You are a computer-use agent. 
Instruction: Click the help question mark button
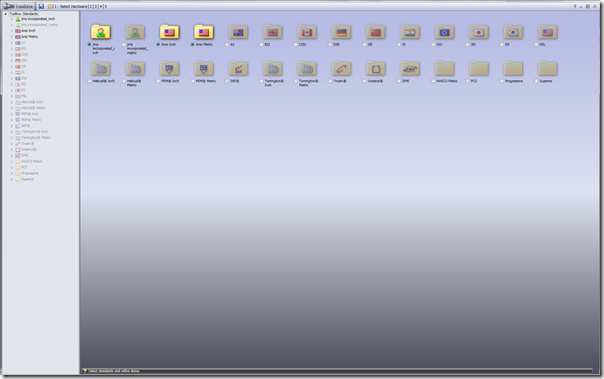coord(575,7)
